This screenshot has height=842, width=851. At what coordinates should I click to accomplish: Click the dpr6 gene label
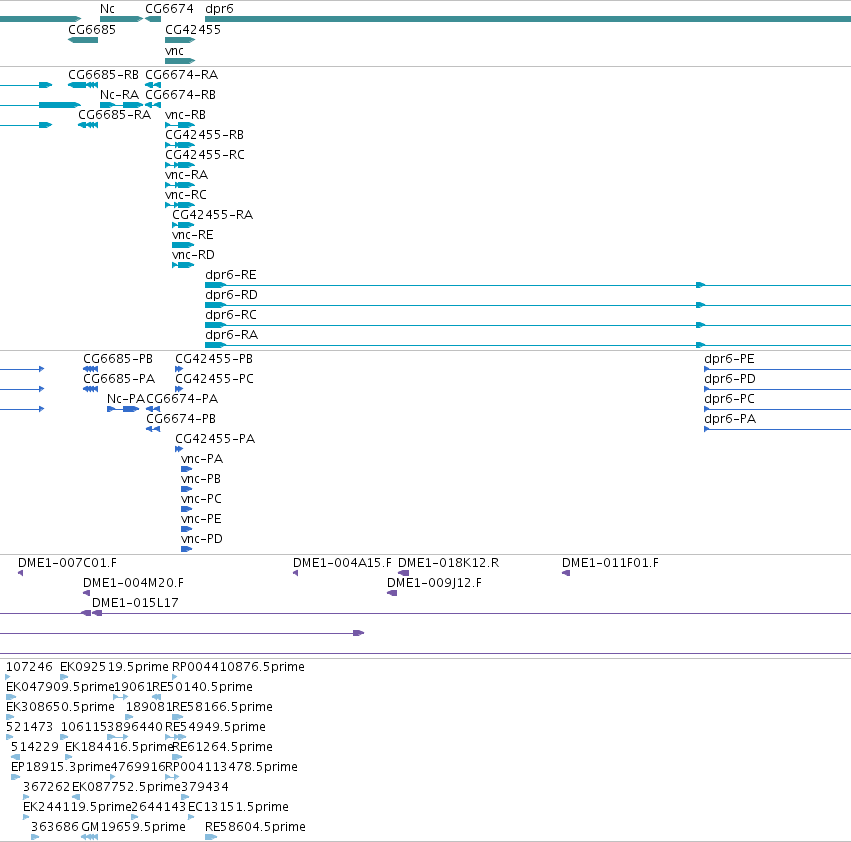click(x=219, y=9)
